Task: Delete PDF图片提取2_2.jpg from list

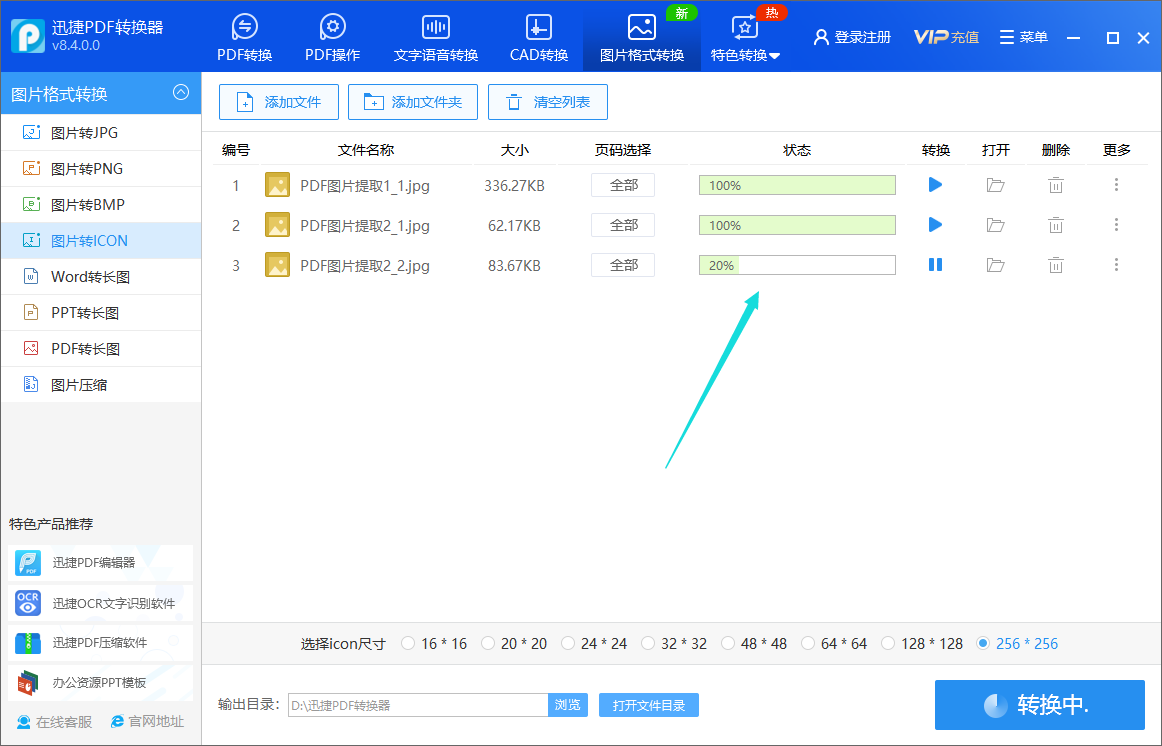Action: (x=1055, y=265)
